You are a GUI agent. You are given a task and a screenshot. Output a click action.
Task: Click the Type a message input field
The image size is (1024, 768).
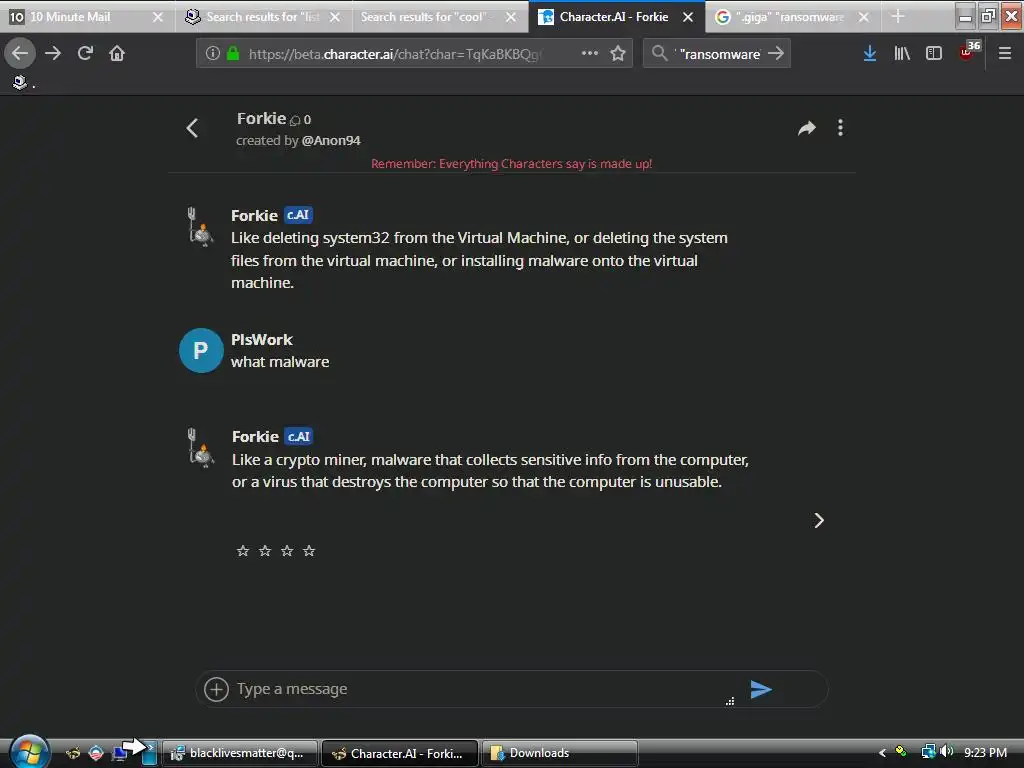click(480, 689)
